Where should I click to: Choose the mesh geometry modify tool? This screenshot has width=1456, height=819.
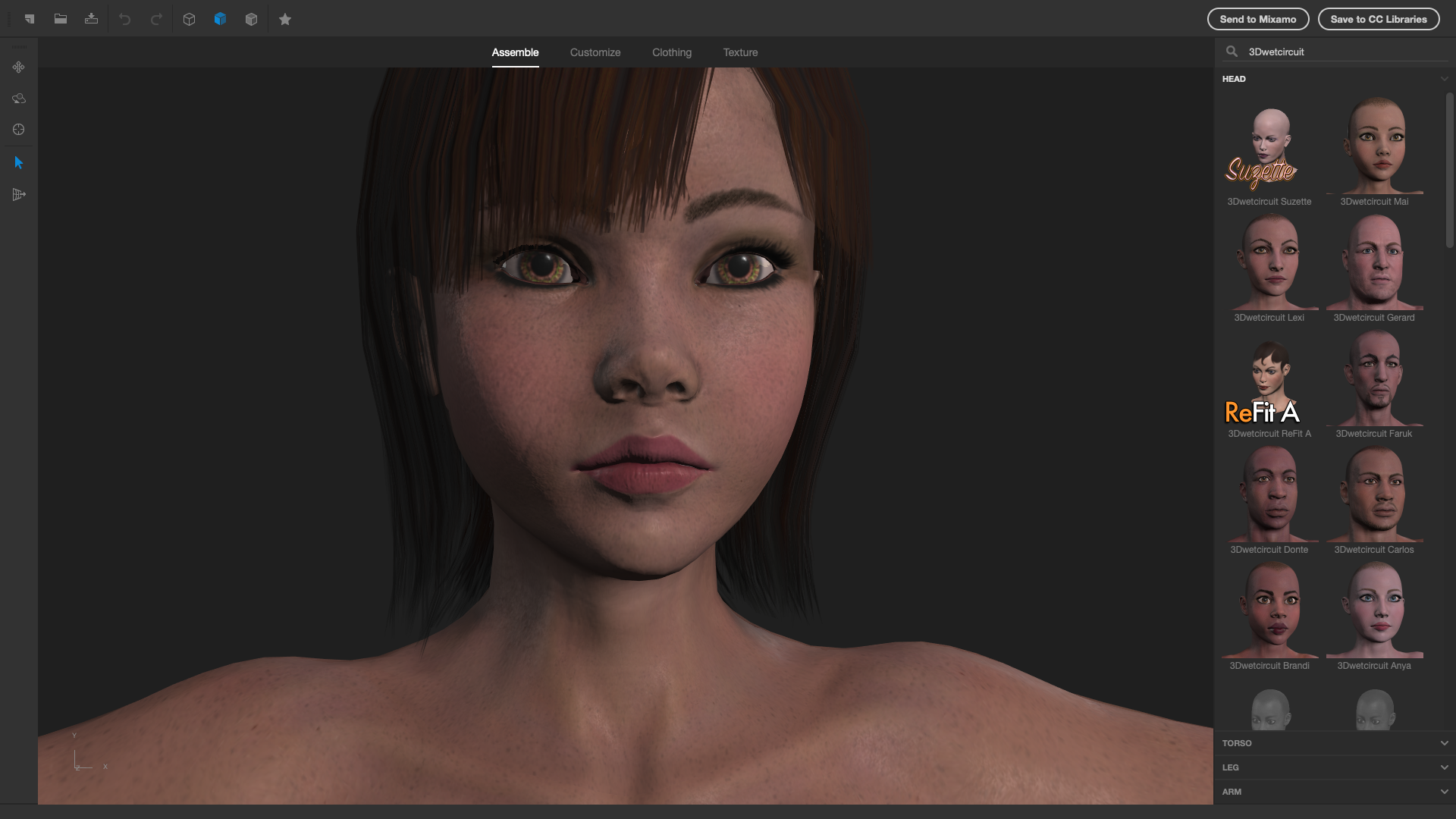tap(19, 195)
